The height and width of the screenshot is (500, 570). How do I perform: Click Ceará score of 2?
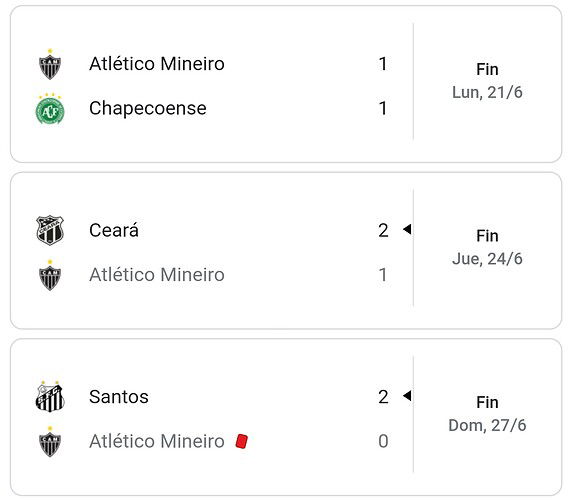tap(383, 230)
